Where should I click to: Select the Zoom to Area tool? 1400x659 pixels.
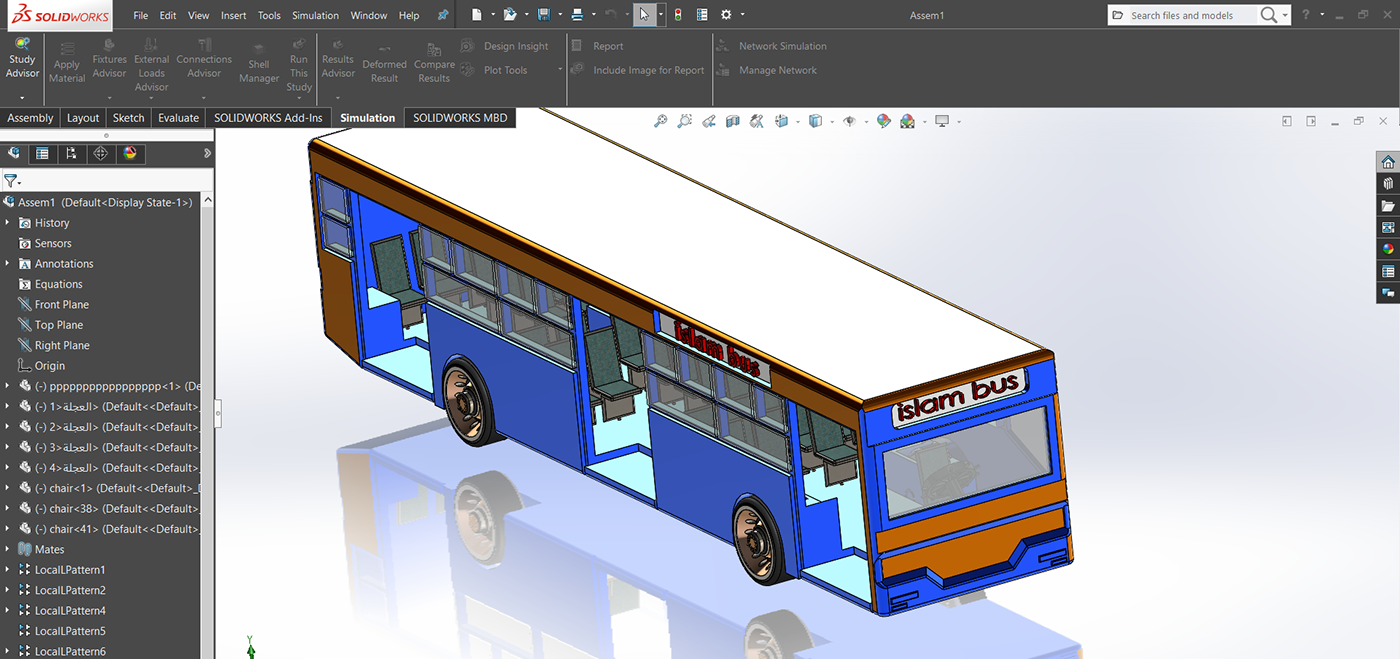(x=684, y=121)
